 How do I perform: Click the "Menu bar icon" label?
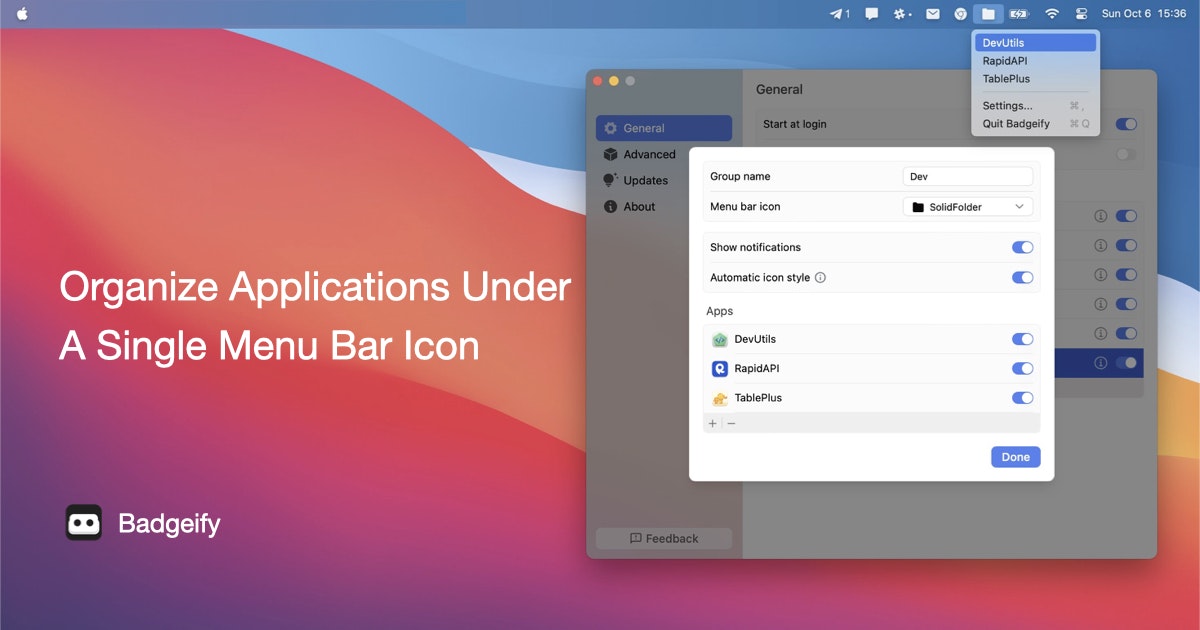tap(745, 206)
